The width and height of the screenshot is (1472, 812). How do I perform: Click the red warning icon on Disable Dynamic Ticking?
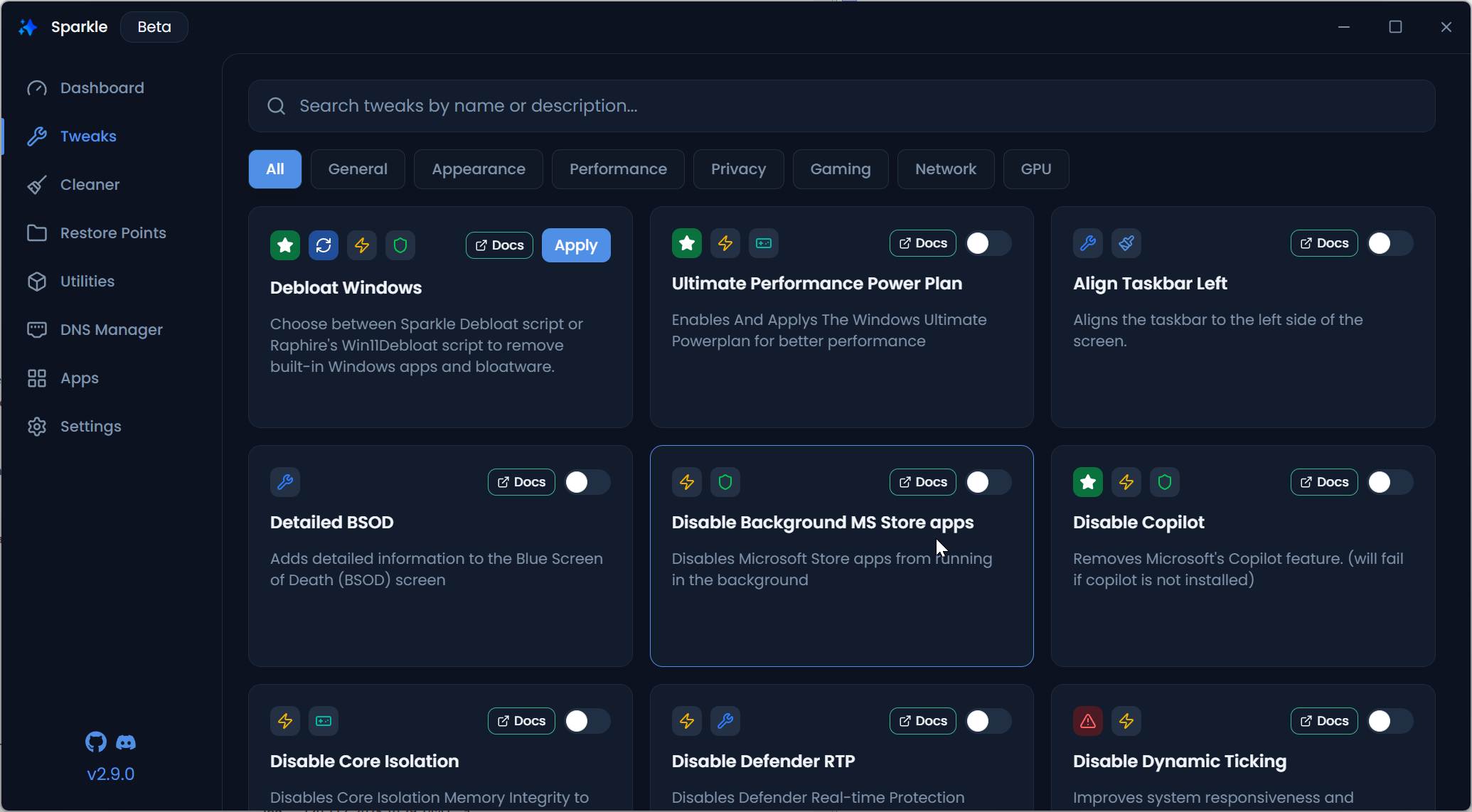[1087, 721]
